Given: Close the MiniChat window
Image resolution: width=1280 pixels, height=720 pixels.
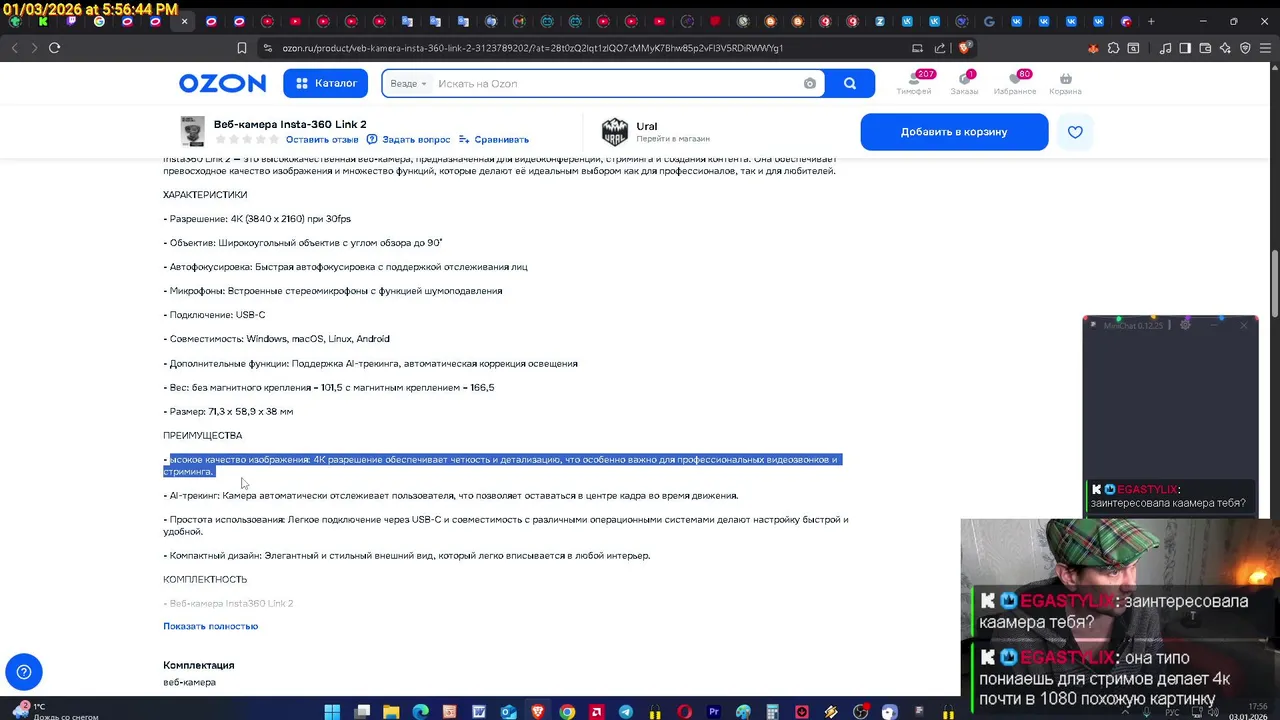Looking at the screenshot, I should (x=1244, y=325).
